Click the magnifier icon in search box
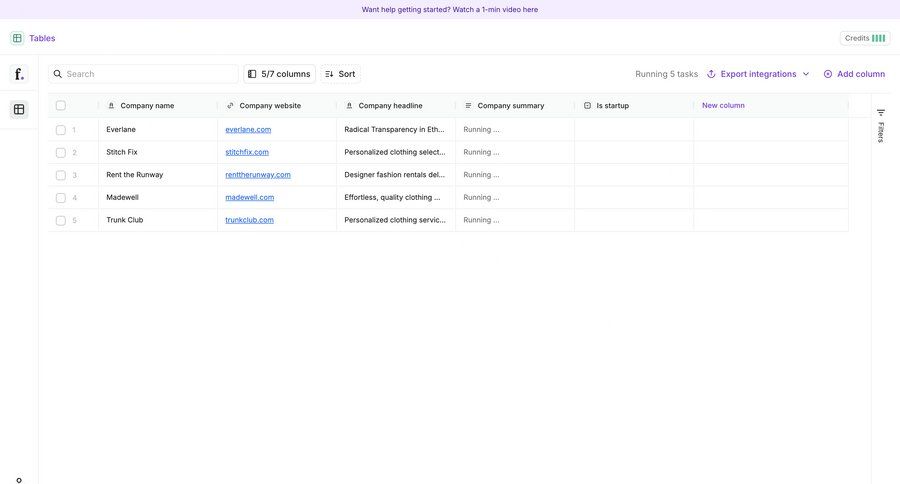Screen dimensions: 900x484 [57, 74]
